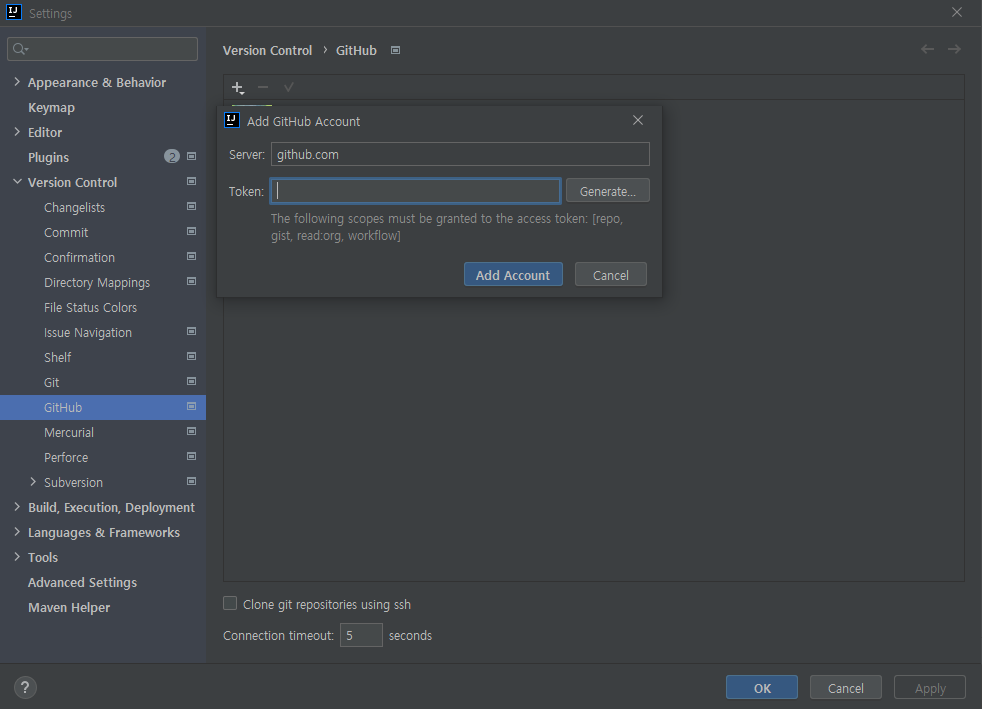Click the Help question mark button

tap(25, 688)
